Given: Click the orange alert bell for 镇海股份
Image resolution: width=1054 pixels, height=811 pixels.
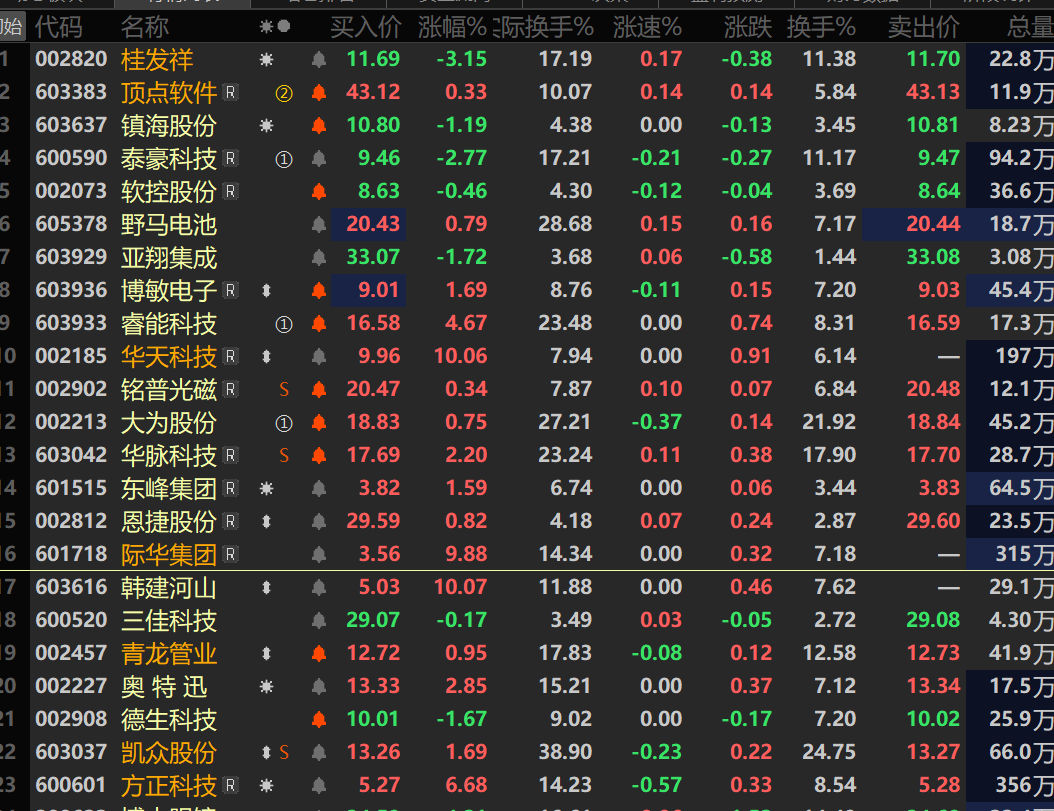Looking at the screenshot, I should pos(319,126).
